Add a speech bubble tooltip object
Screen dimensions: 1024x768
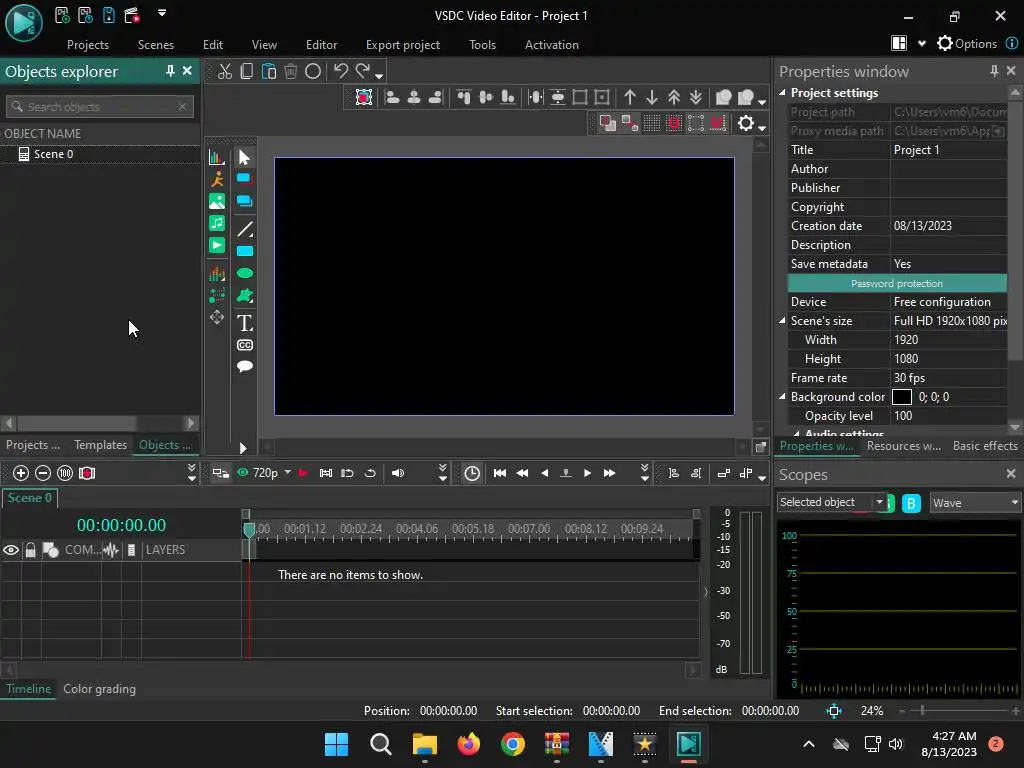[x=244, y=366]
